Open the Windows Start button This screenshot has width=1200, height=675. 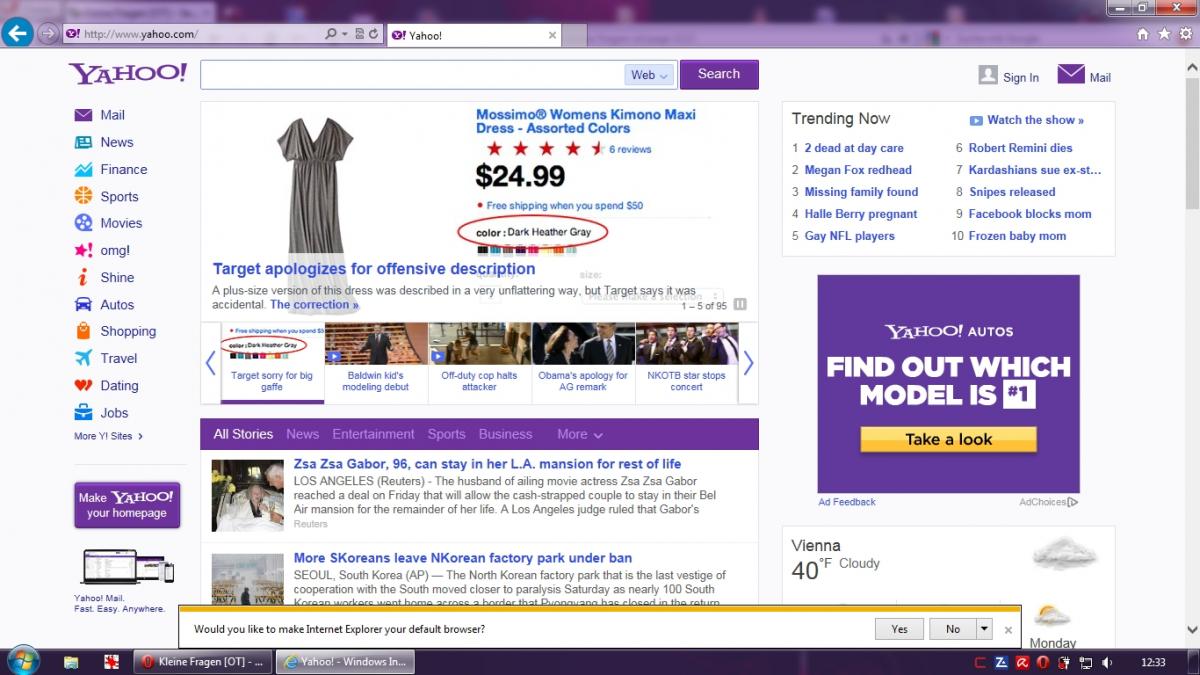22,661
